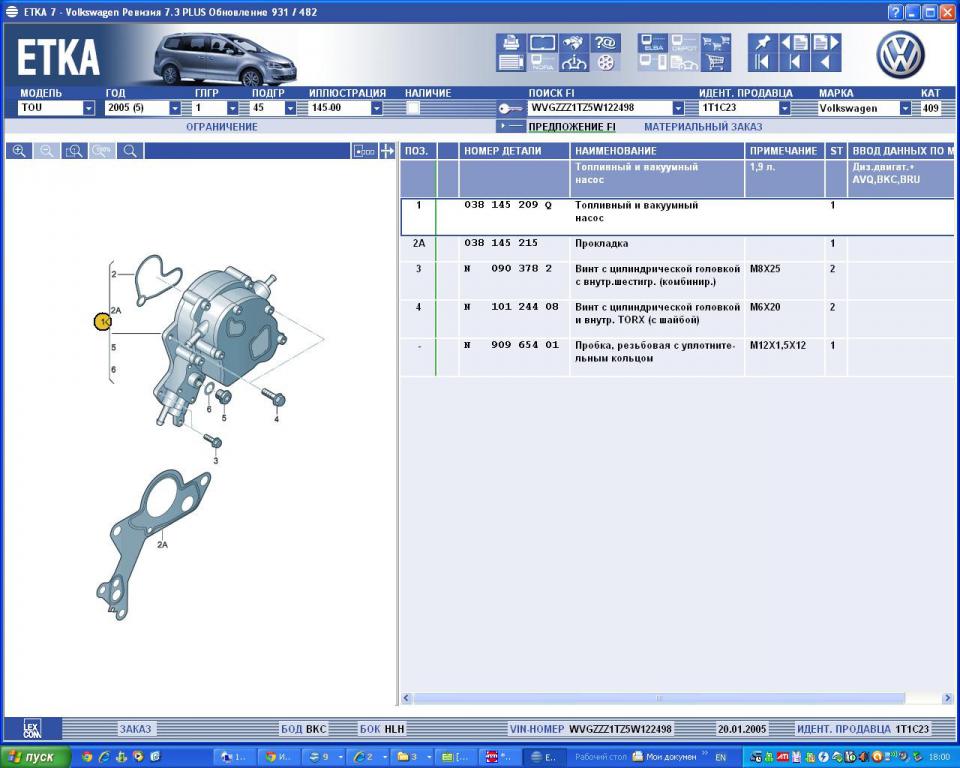
Task: Expand the ИДЕНТ. ПРОДАВЦА dropdown
Action: click(784, 108)
